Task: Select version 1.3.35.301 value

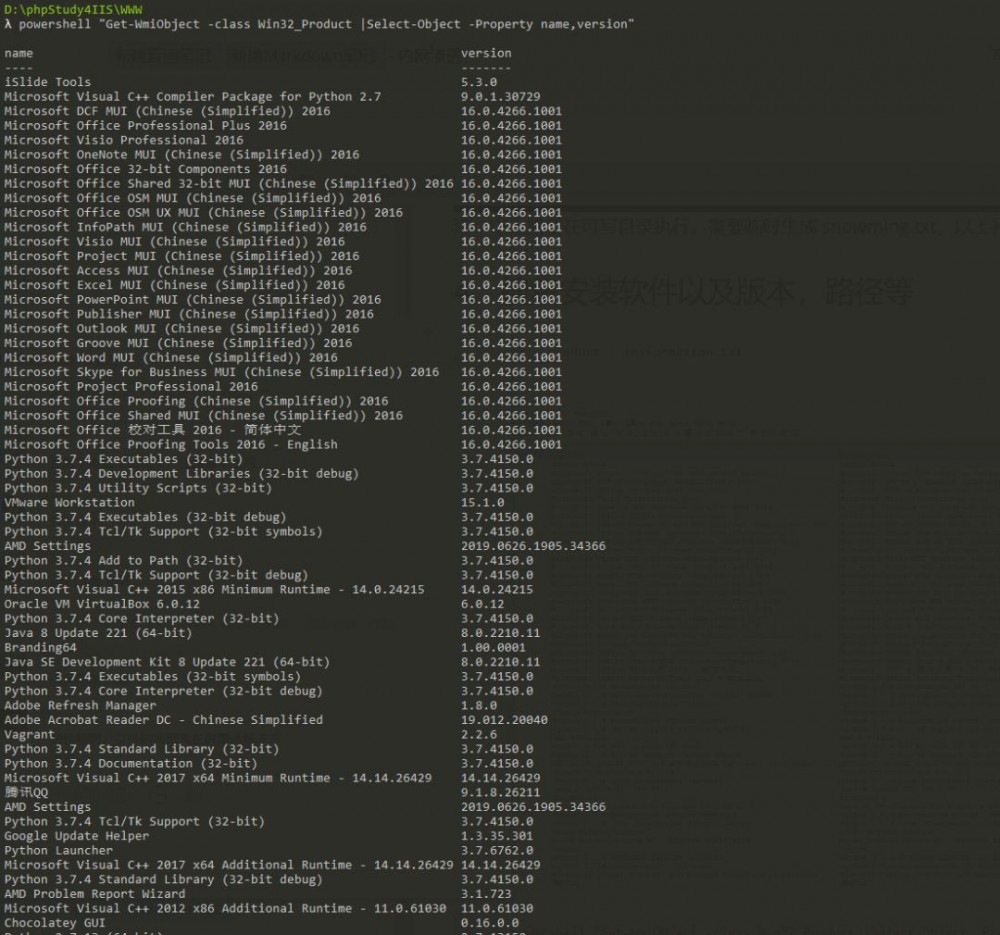Action: click(497, 836)
